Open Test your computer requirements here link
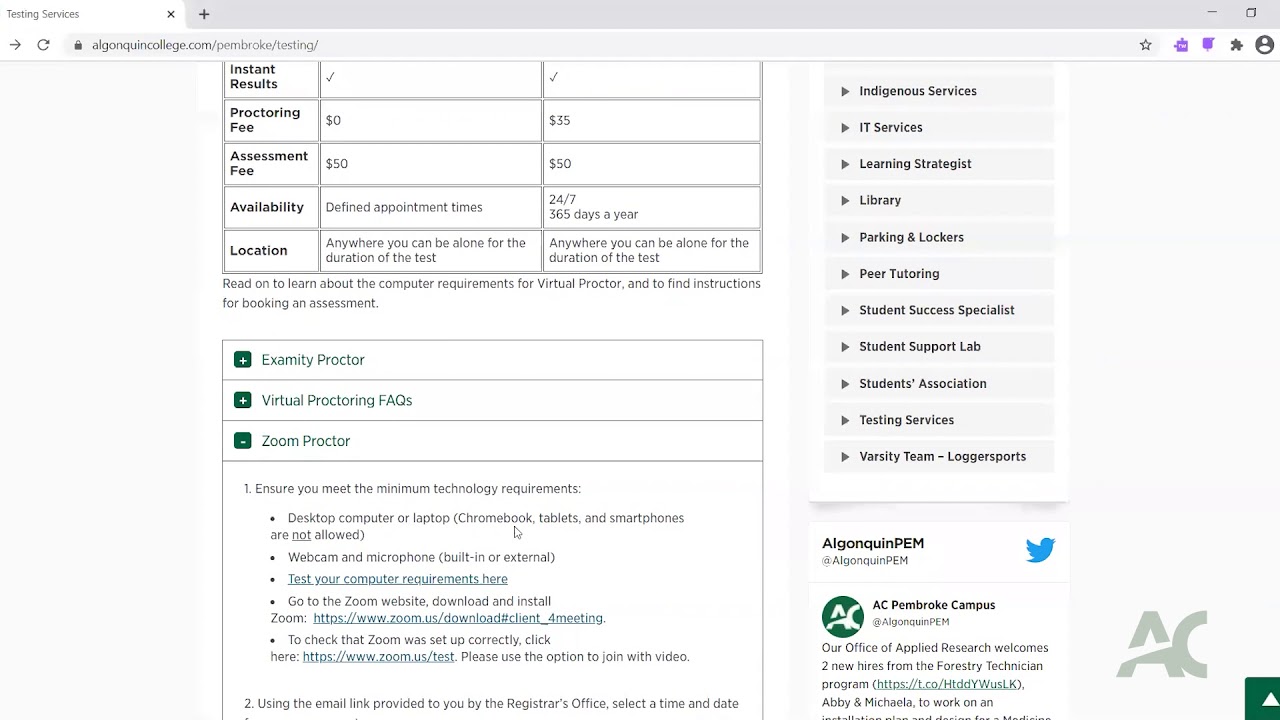The width and height of the screenshot is (1280, 720). (x=397, y=579)
